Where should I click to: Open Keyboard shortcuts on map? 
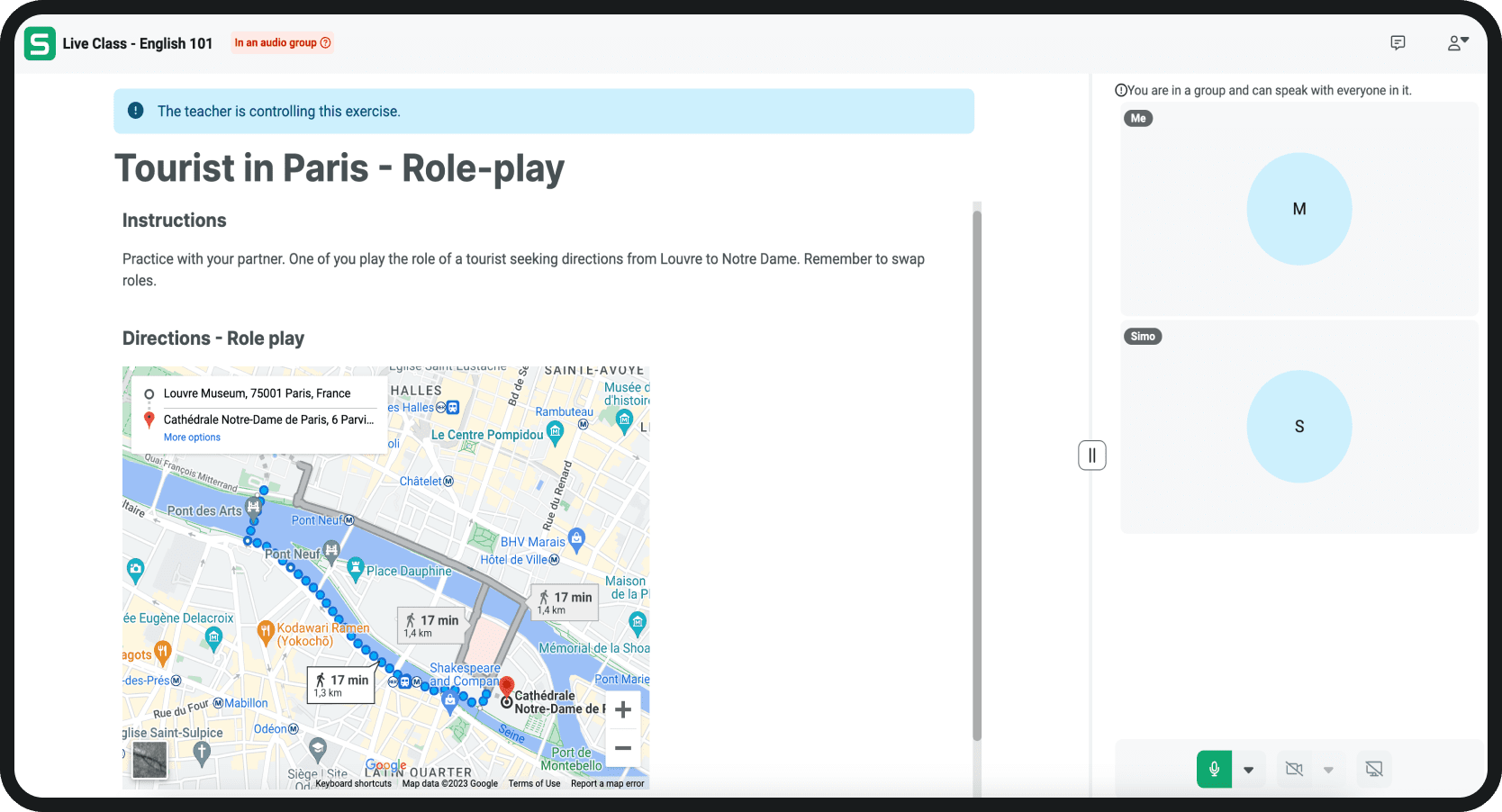[353, 783]
